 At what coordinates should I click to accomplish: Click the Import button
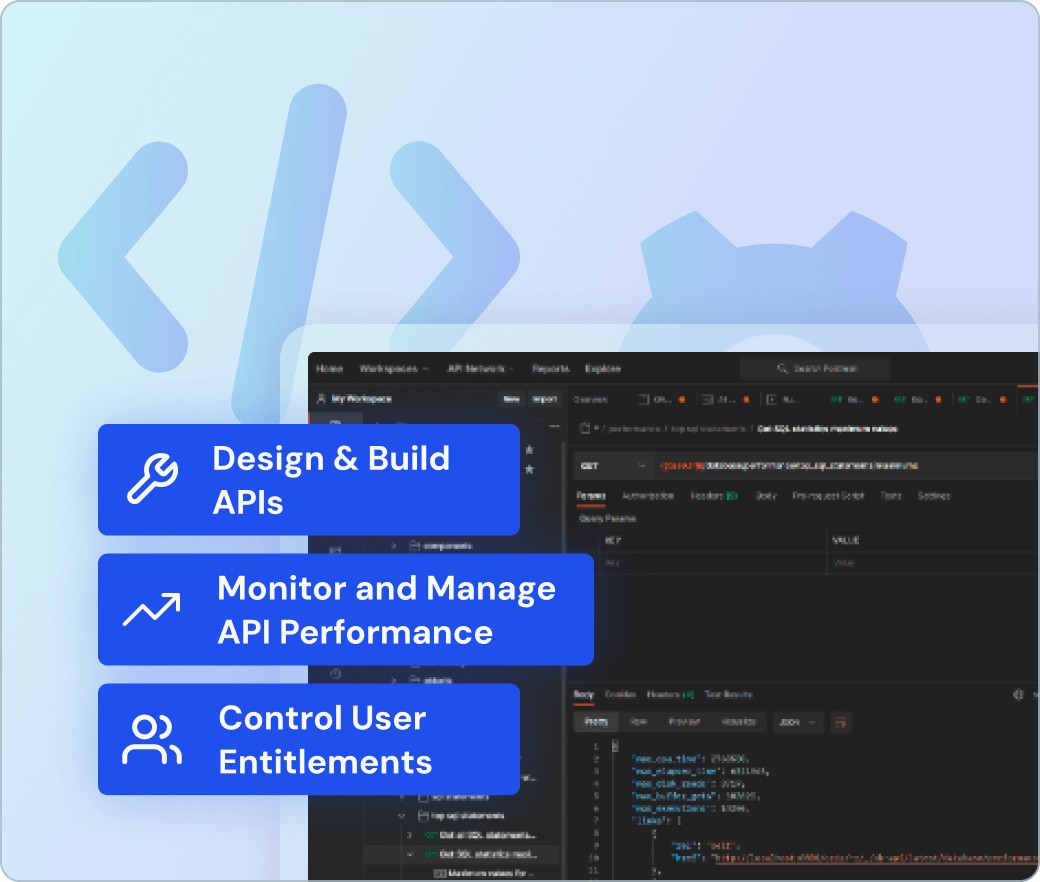click(x=545, y=399)
